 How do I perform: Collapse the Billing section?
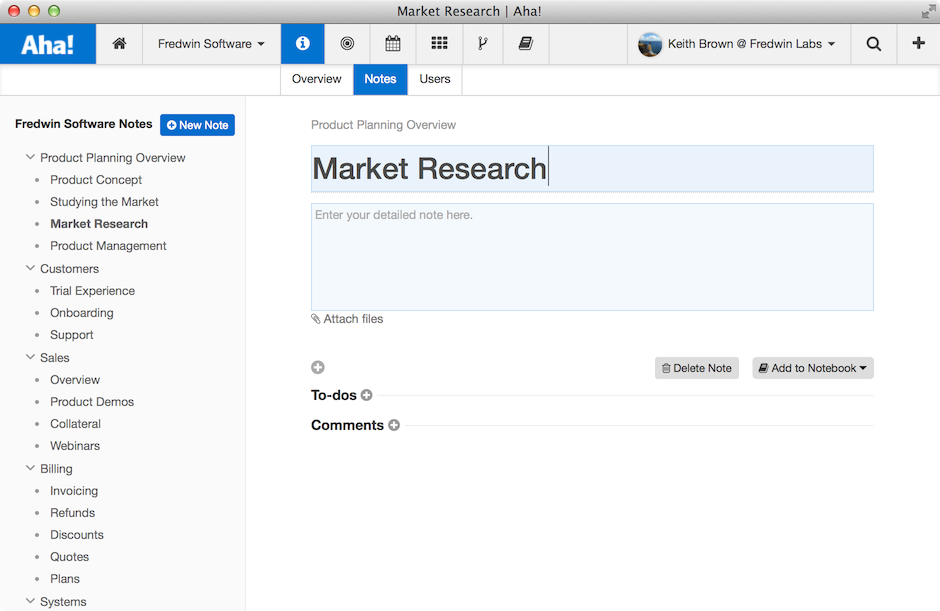point(30,468)
